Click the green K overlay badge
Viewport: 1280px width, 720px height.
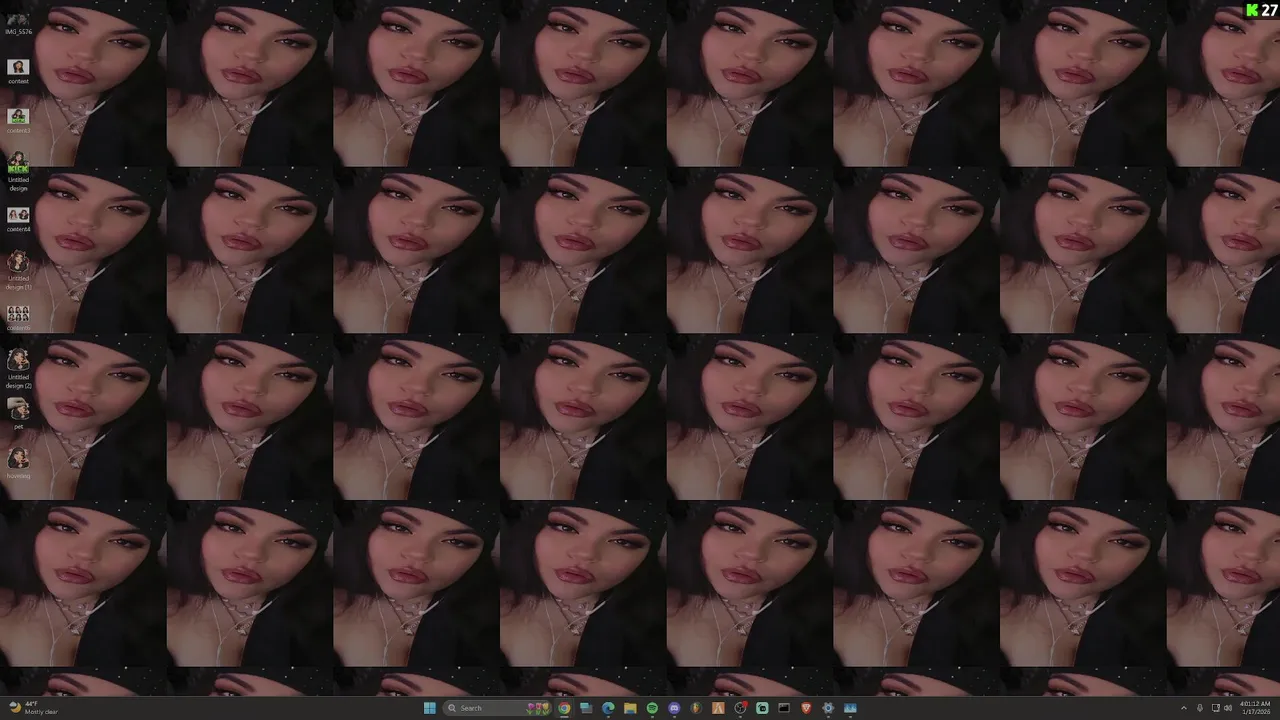(x=1252, y=10)
